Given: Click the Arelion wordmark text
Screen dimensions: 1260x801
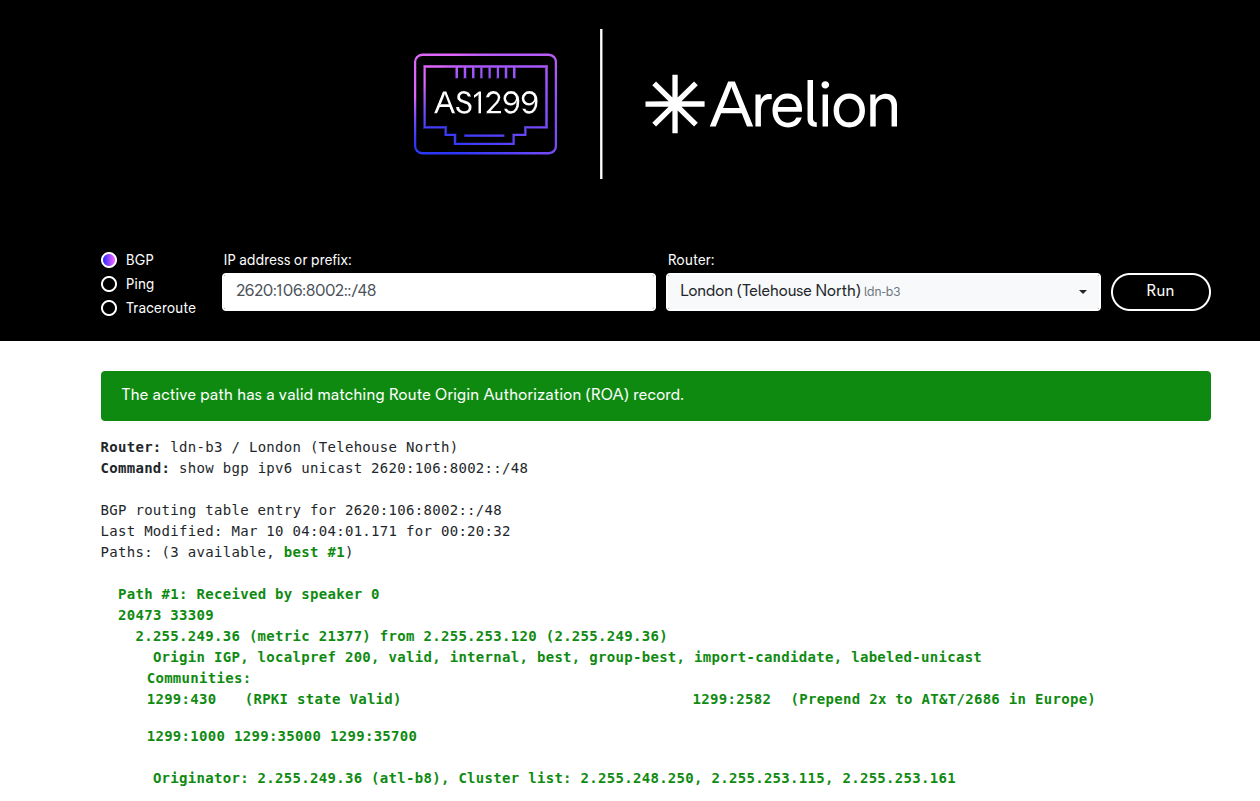Looking at the screenshot, I should click(803, 105).
